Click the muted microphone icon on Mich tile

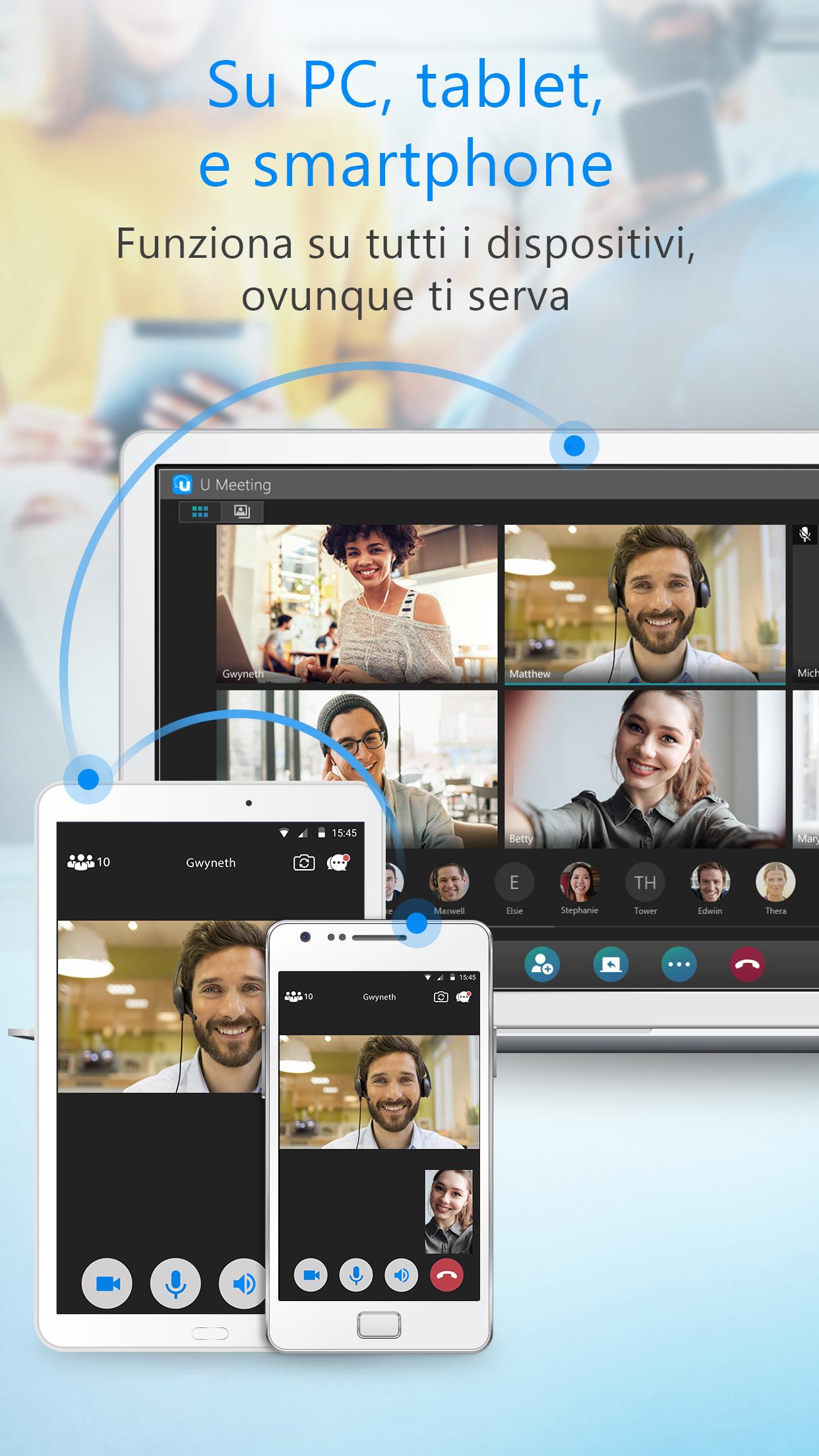pos(805,534)
